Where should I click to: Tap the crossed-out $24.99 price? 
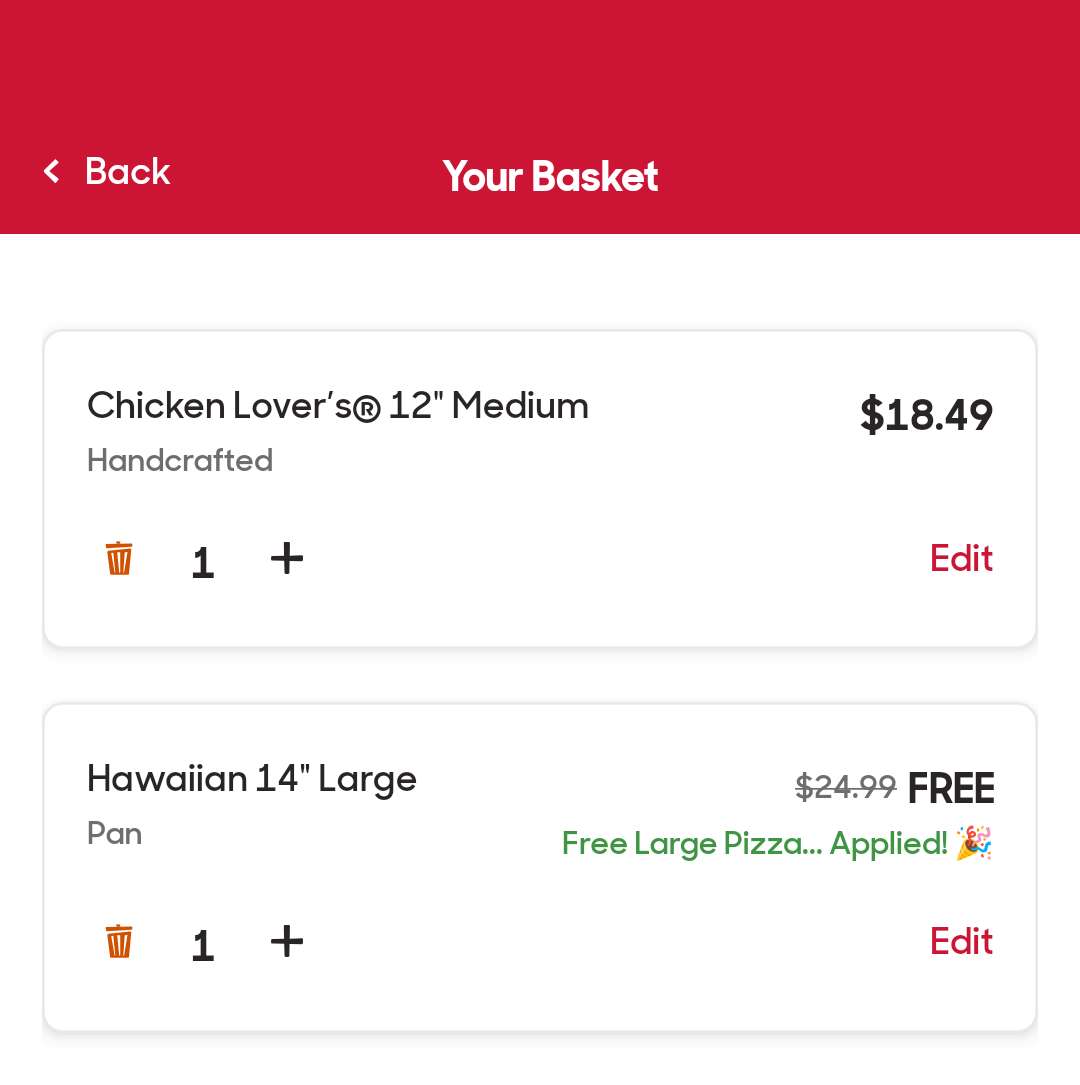pos(845,788)
